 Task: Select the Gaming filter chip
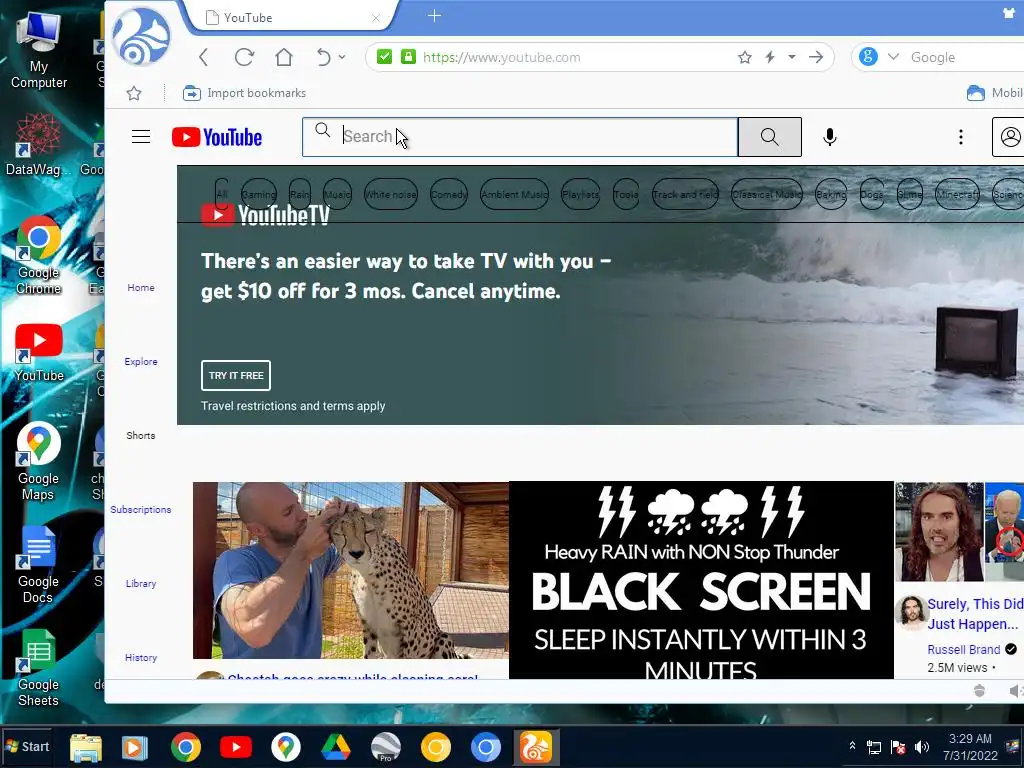pyautogui.click(x=259, y=195)
